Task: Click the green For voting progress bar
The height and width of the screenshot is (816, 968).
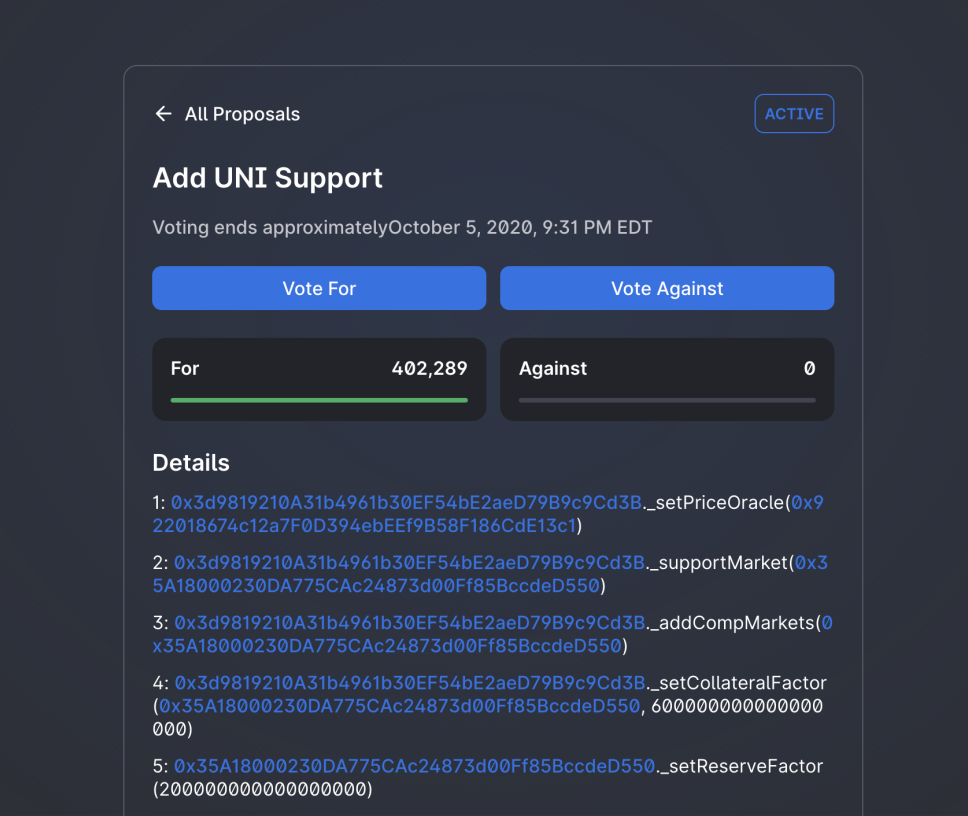Action: (318, 399)
